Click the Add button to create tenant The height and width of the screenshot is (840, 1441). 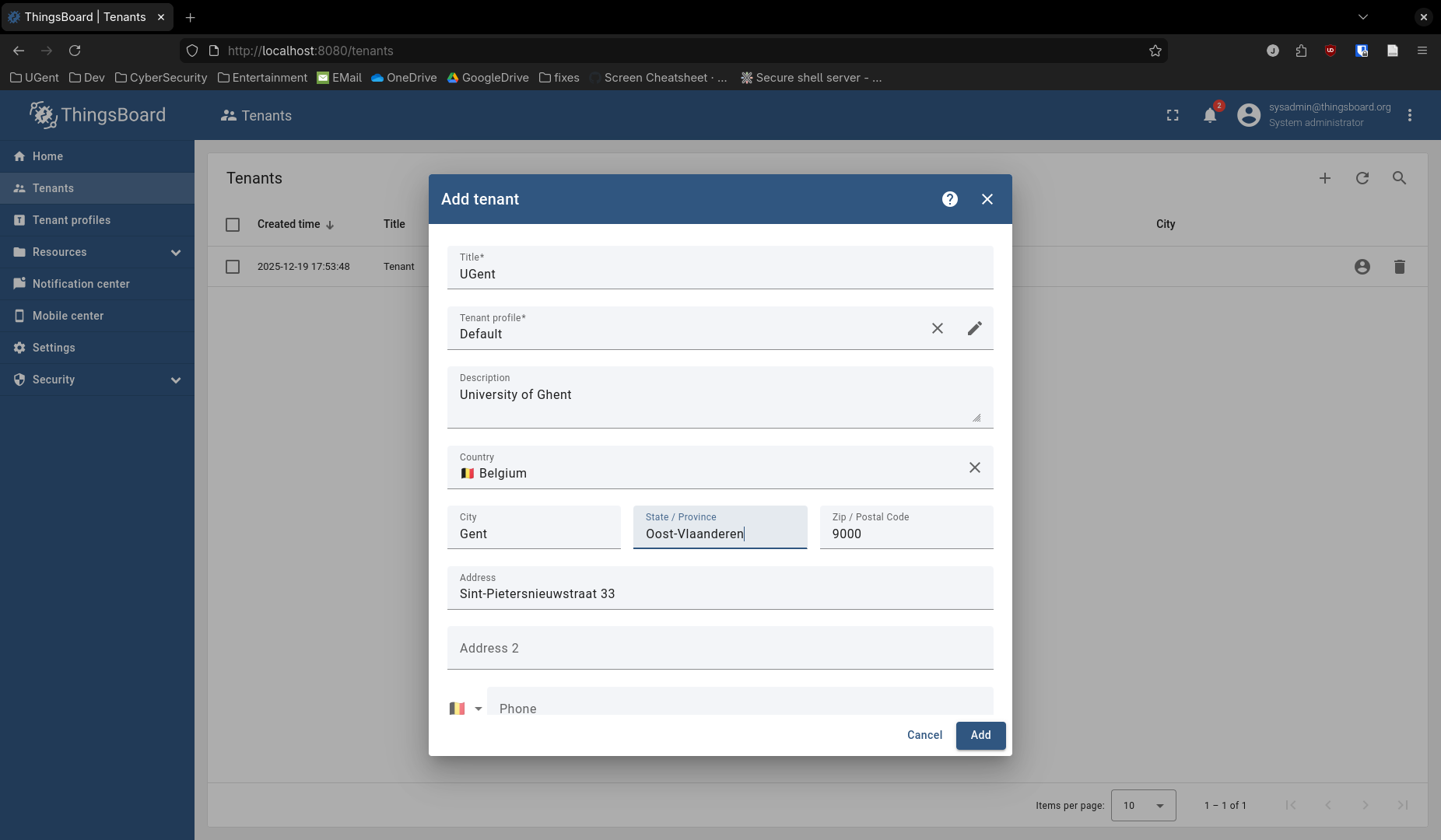[x=980, y=735]
